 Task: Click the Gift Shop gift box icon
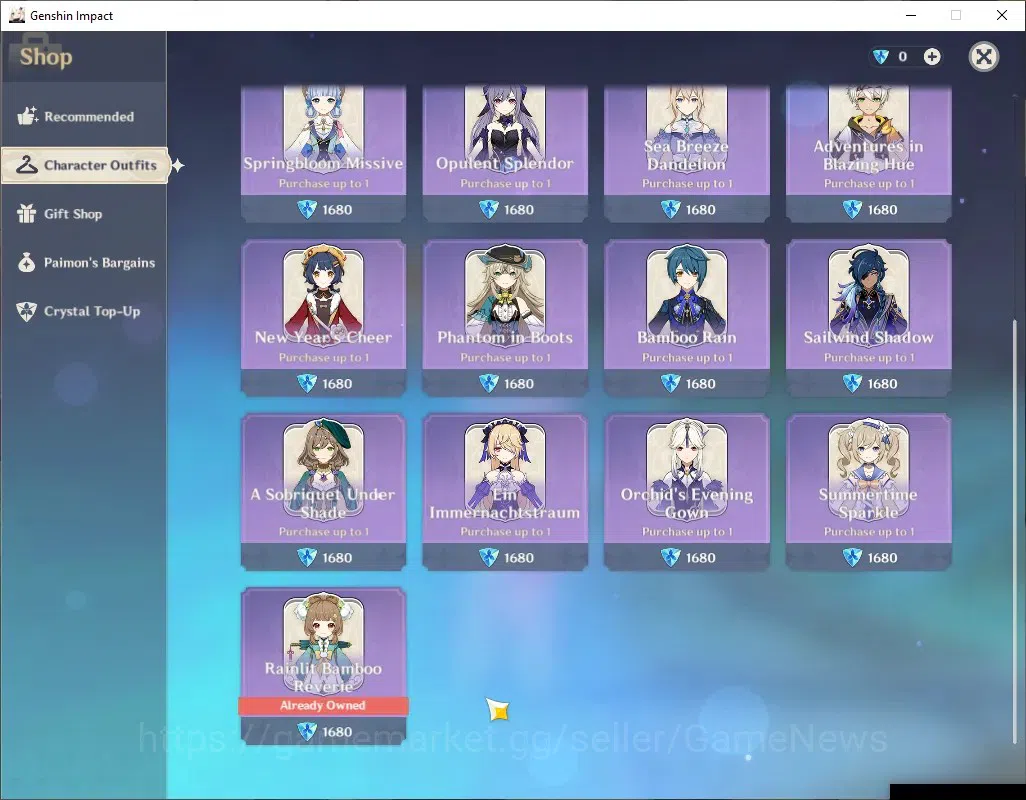click(x=27, y=213)
